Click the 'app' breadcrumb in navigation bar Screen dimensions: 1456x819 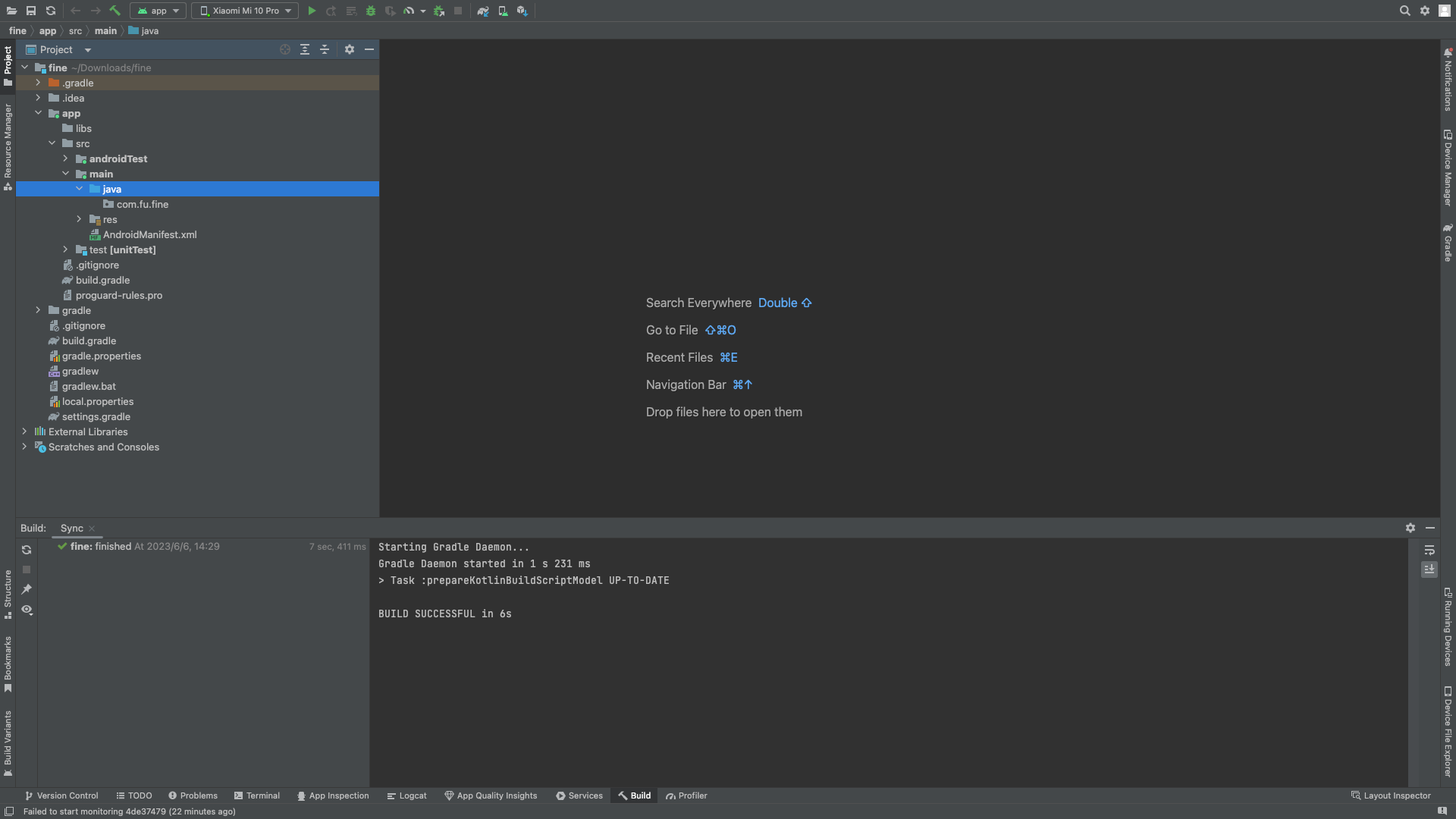[x=48, y=31]
